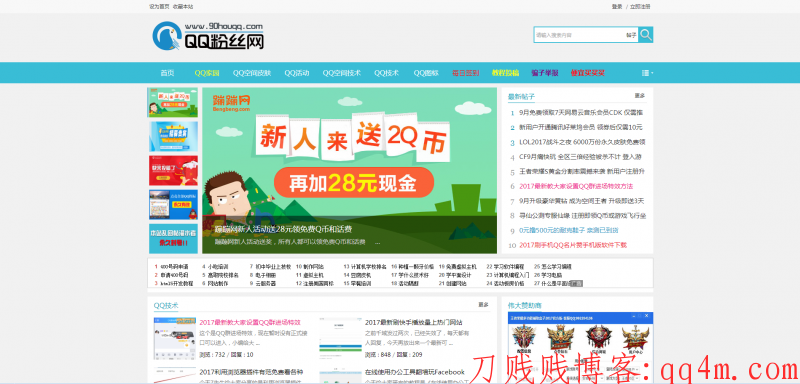Click the fourth rank badge in the sponsor ad

click(x=635, y=339)
